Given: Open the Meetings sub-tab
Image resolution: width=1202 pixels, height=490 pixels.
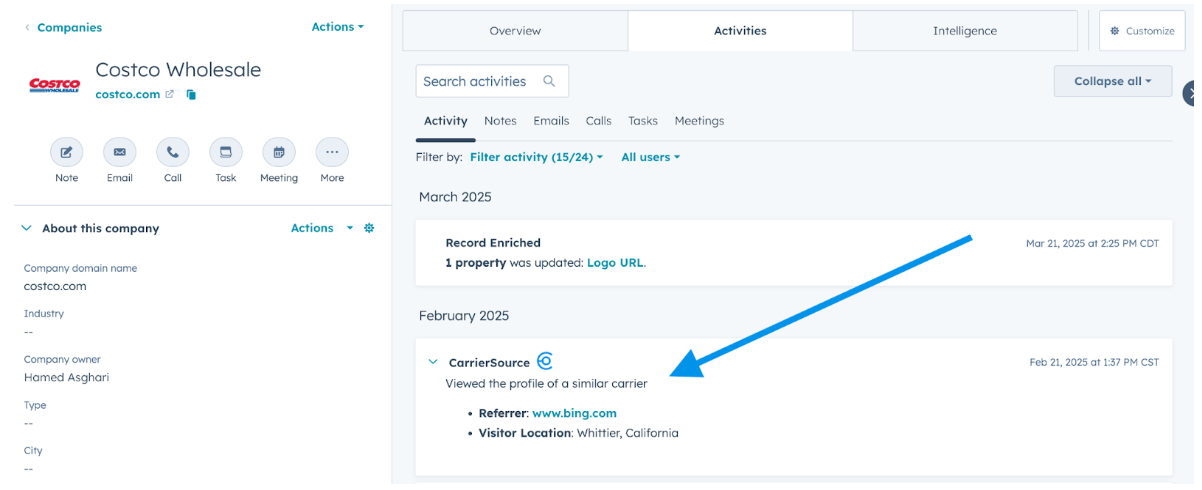Looking at the screenshot, I should click(699, 121).
